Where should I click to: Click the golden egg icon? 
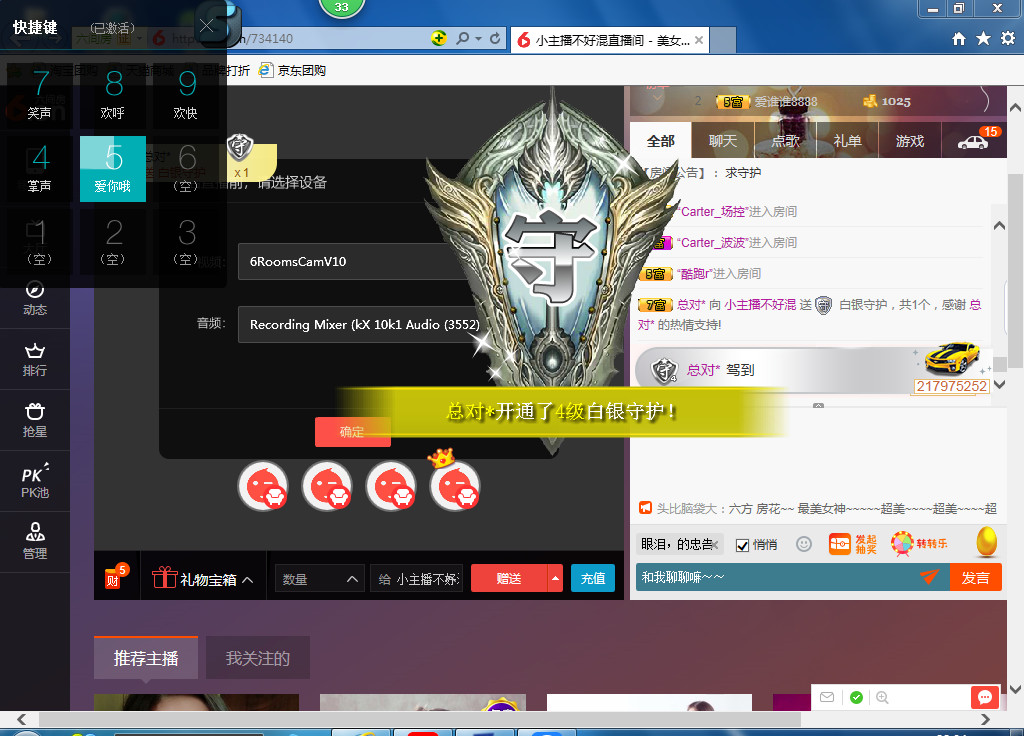(987, 541)
